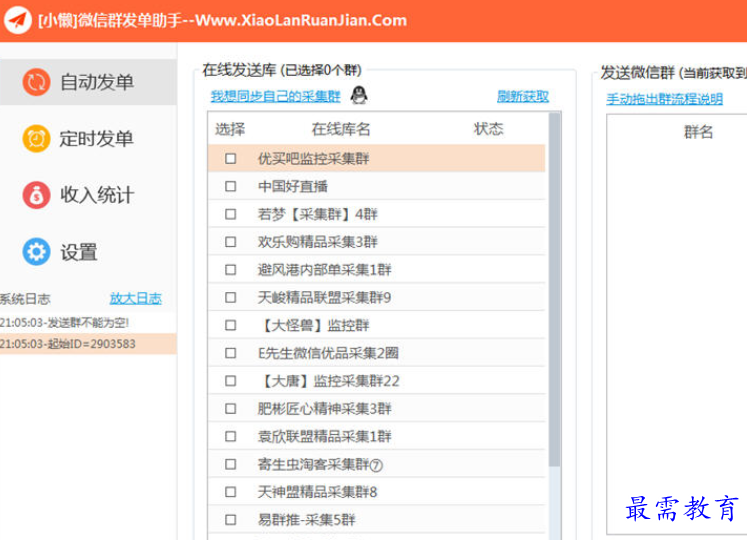Check 天神盟精品采集群8 checkbox
Image resolution: width=747 pixels, height=540 pixels.
(231, 491)
